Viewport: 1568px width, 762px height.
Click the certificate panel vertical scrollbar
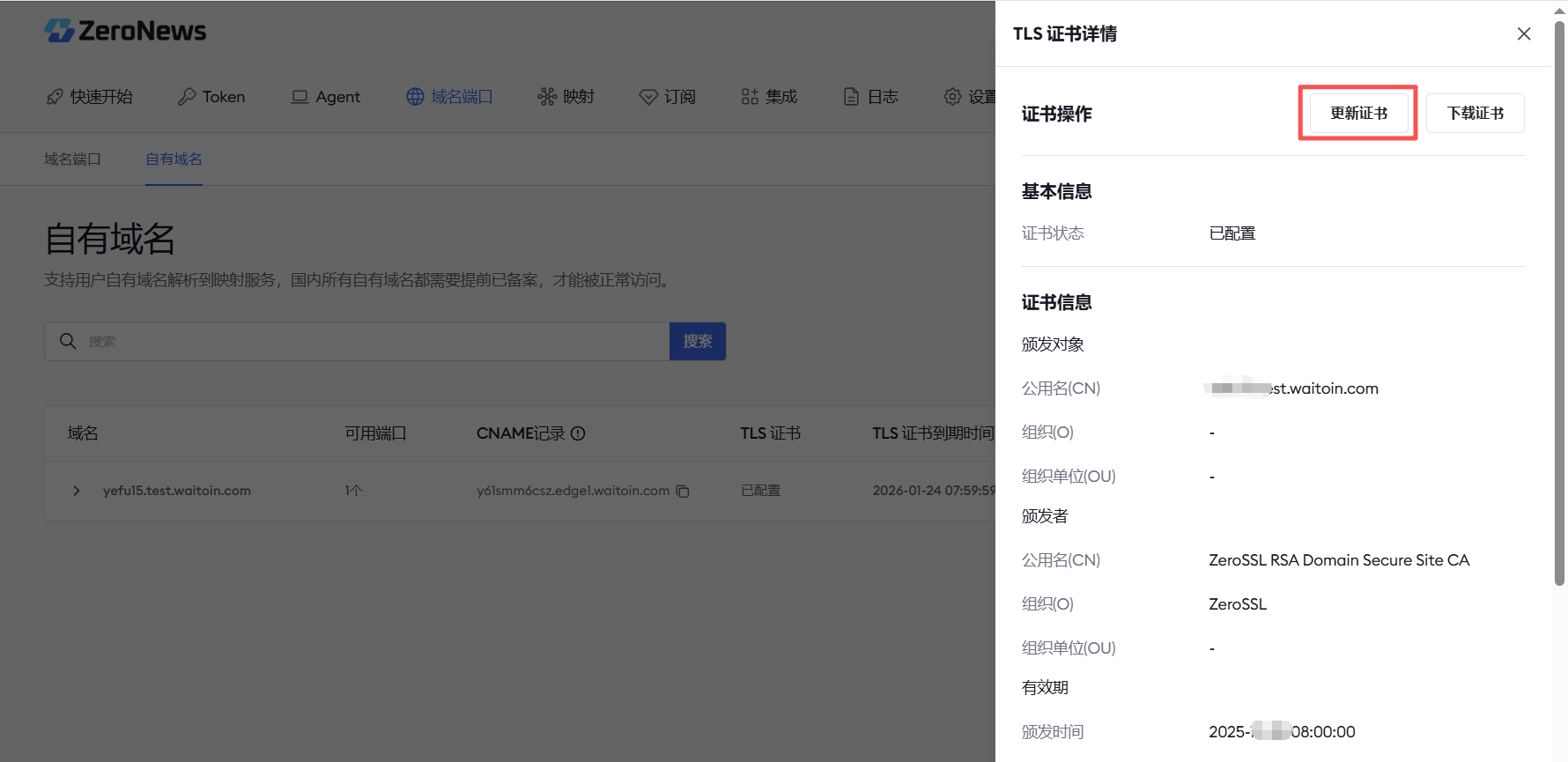[1559, 300]
